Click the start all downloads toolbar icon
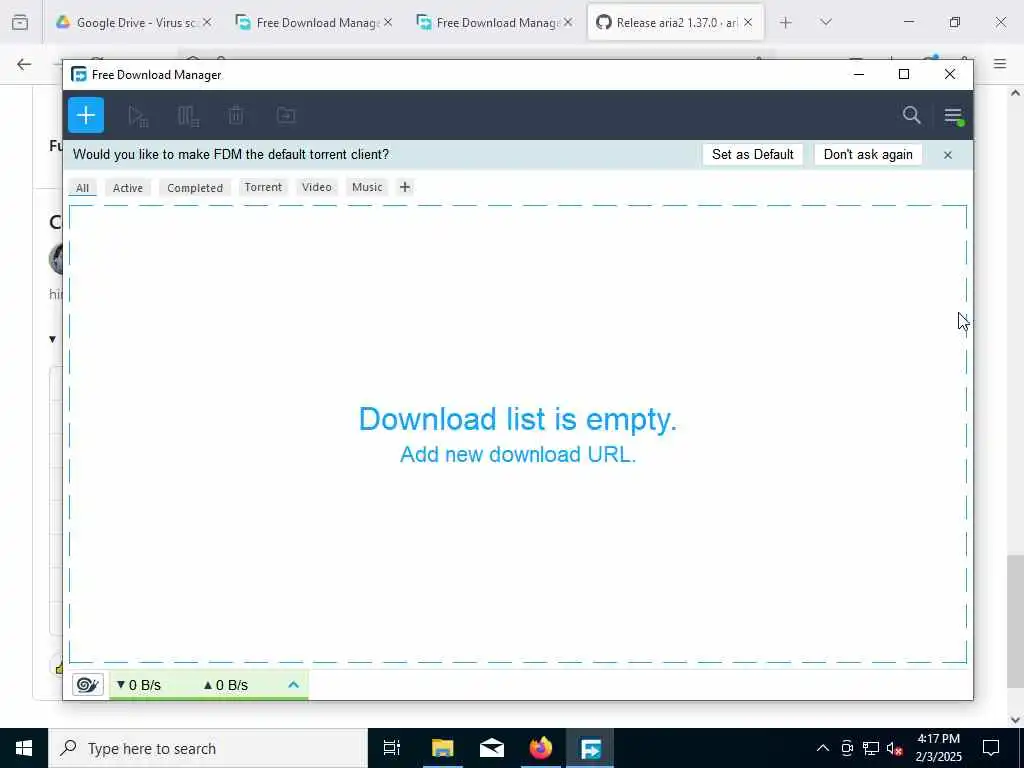 (x=138, y=116)
